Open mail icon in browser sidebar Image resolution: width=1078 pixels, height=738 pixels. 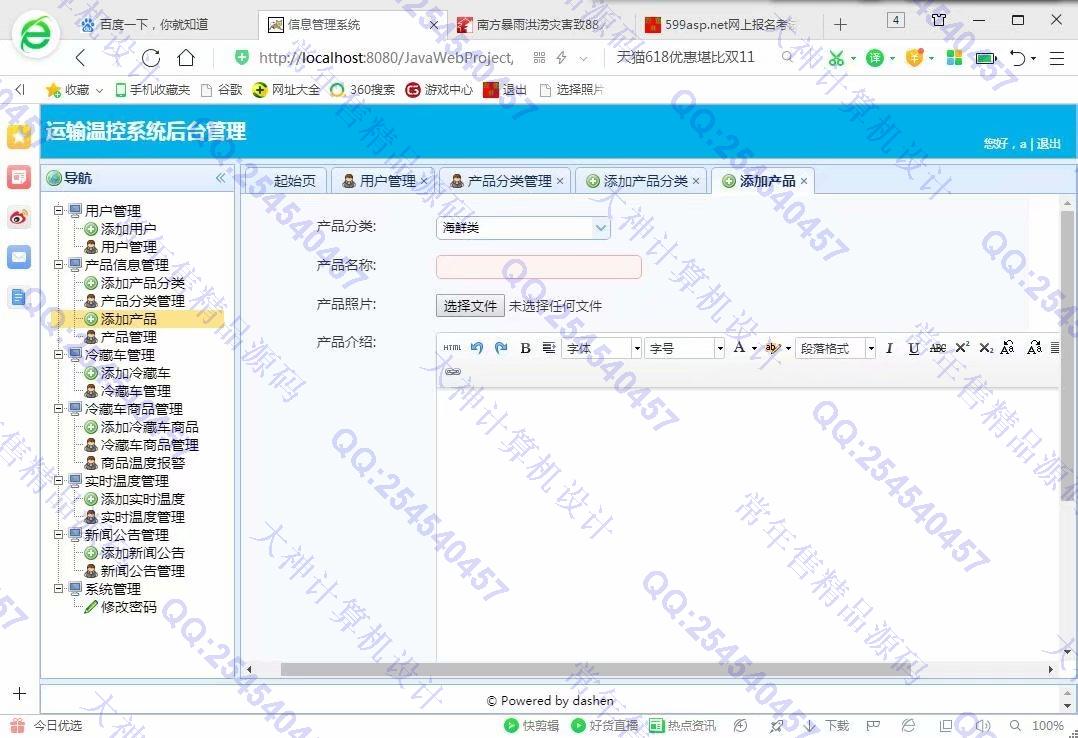[19, 257]
